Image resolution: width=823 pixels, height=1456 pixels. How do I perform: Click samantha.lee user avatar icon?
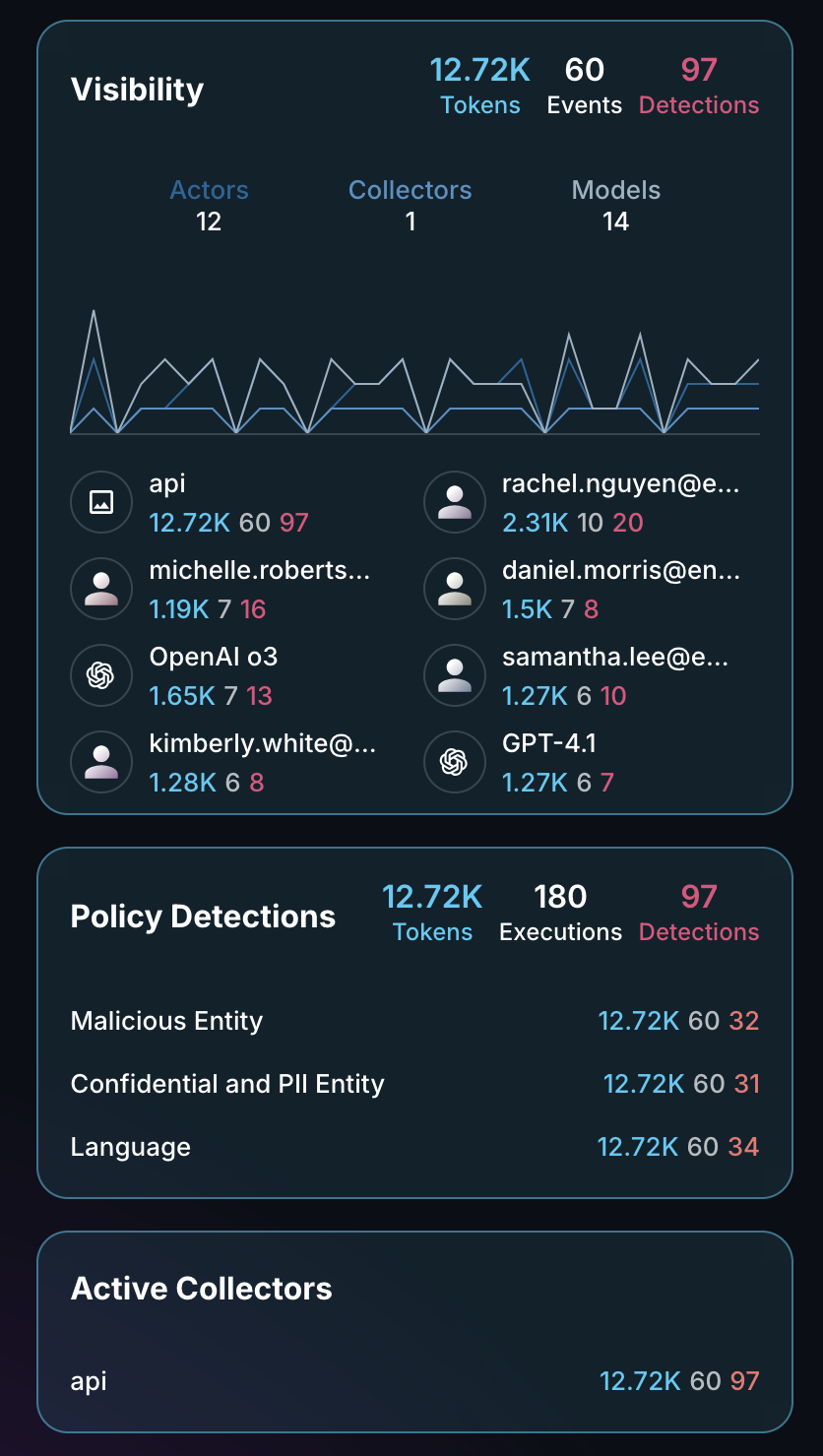pyautogui.click(x=454, y=675)
